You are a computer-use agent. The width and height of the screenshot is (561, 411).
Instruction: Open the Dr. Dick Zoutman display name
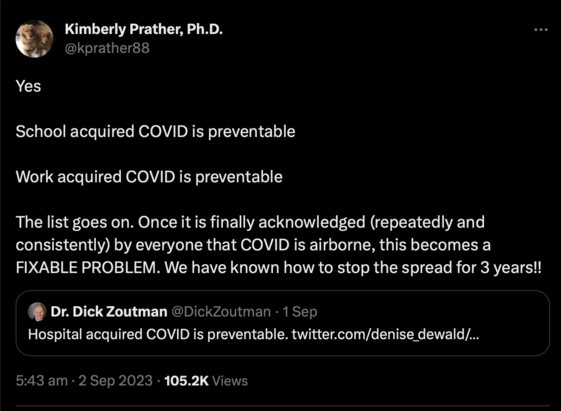click(109, 312)
